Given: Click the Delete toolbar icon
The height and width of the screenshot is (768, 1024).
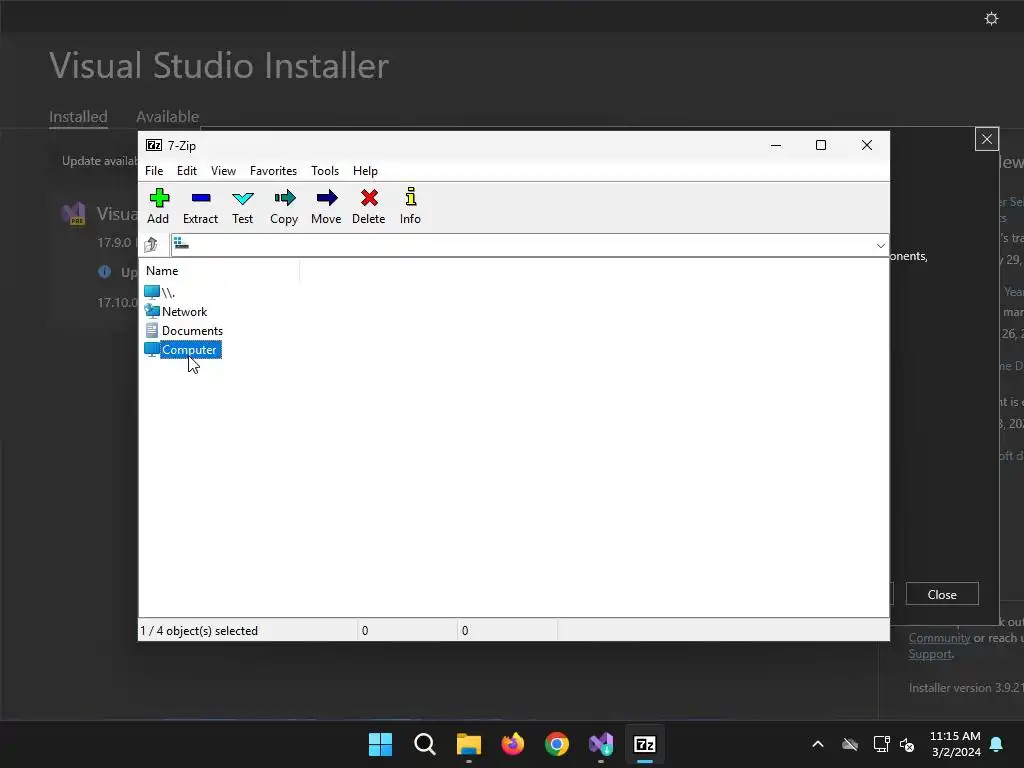Looking at the screenshot, I should click(369, 198).
